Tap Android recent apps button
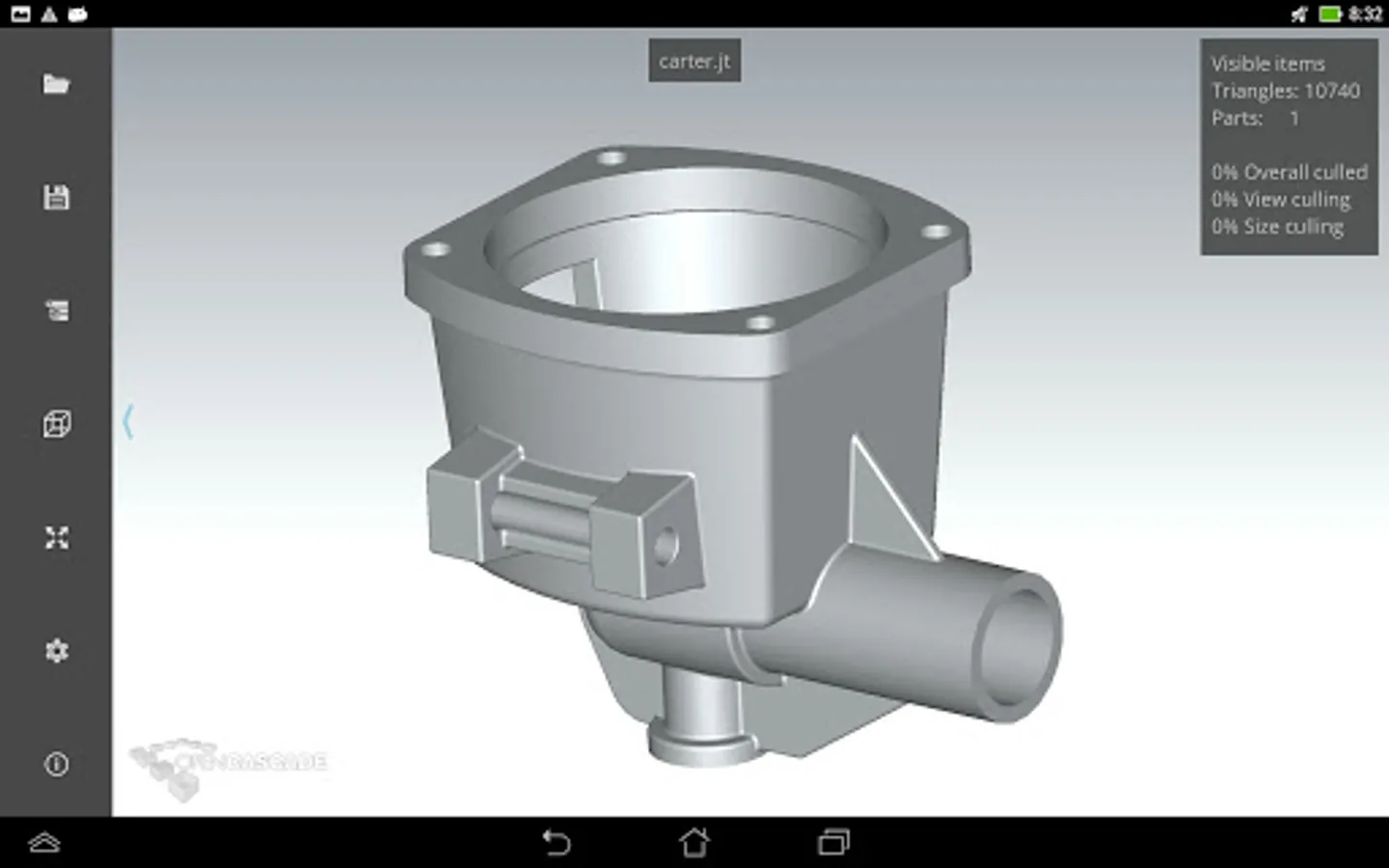Image resolution: width=1389 pixels, height=868 pixels. [x=833, y=843]
